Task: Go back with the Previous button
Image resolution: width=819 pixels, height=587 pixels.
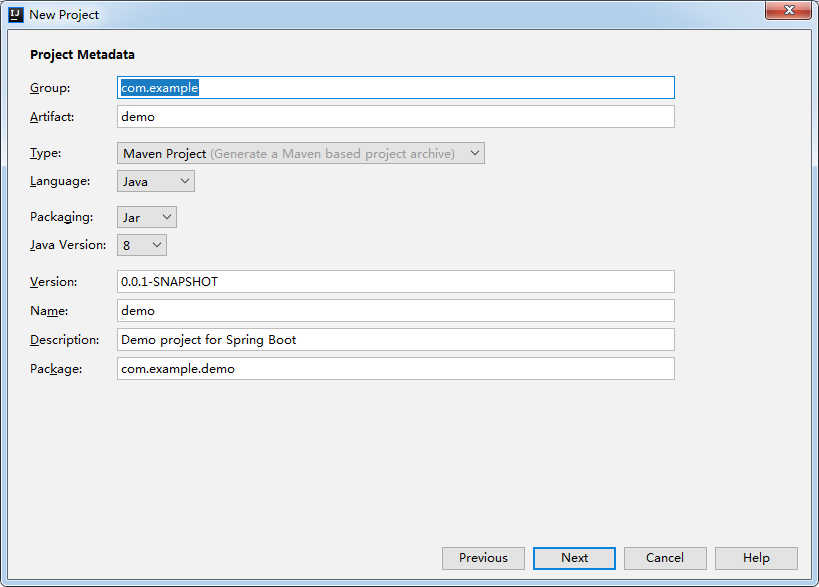Action: [483, 558]
